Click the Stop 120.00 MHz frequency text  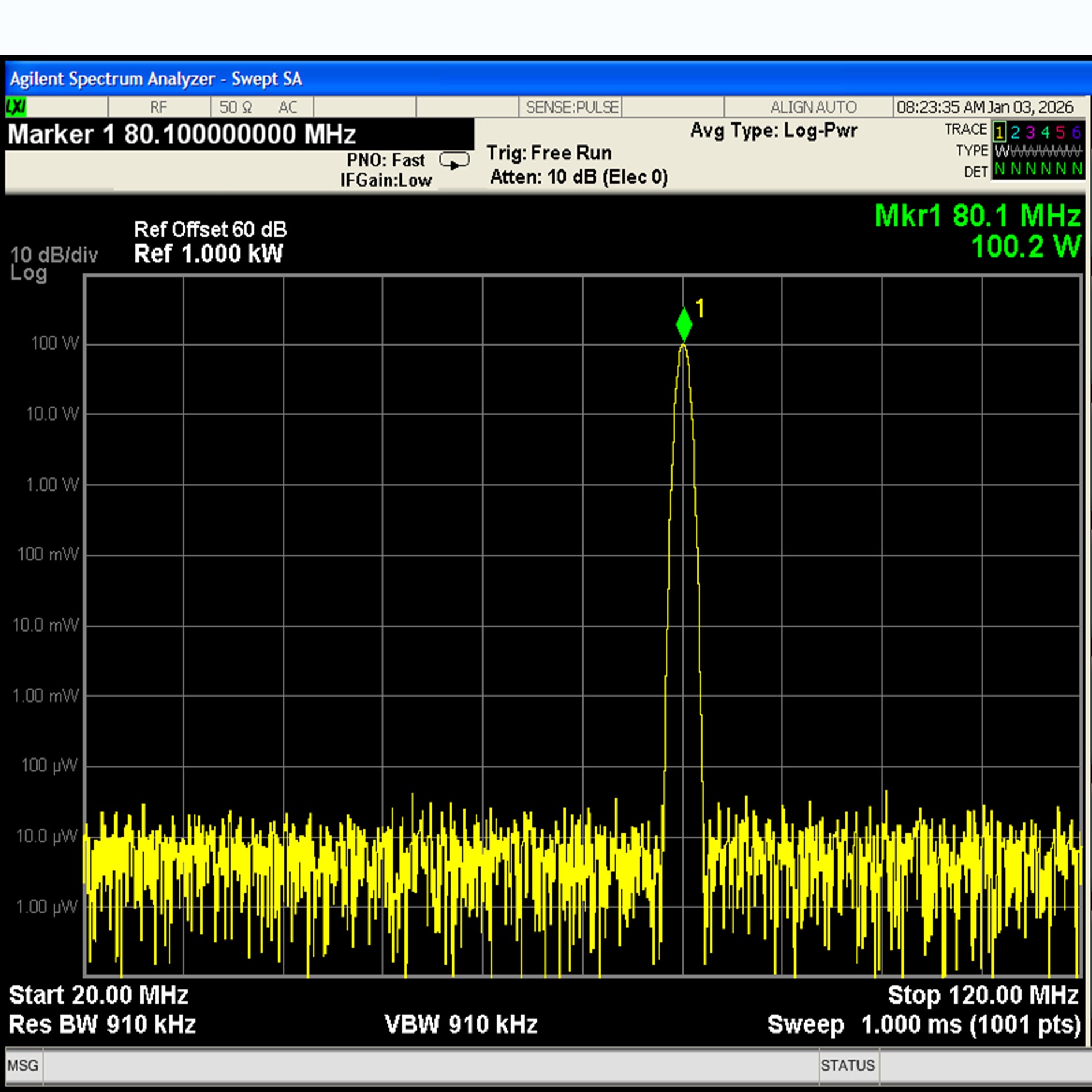click(x=983, y=995)
